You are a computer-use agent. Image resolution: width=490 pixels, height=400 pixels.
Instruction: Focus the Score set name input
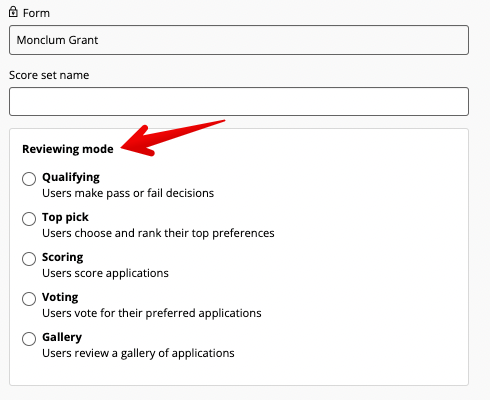[239, 102]
